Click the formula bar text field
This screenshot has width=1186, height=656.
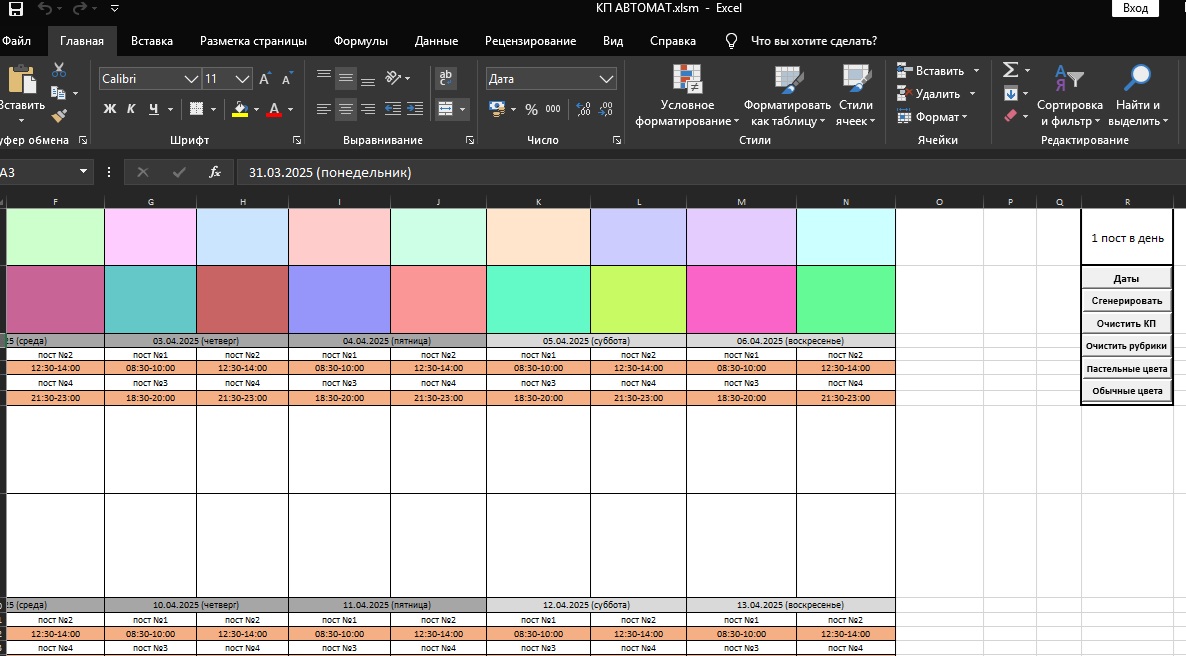(x=711, y=173)
